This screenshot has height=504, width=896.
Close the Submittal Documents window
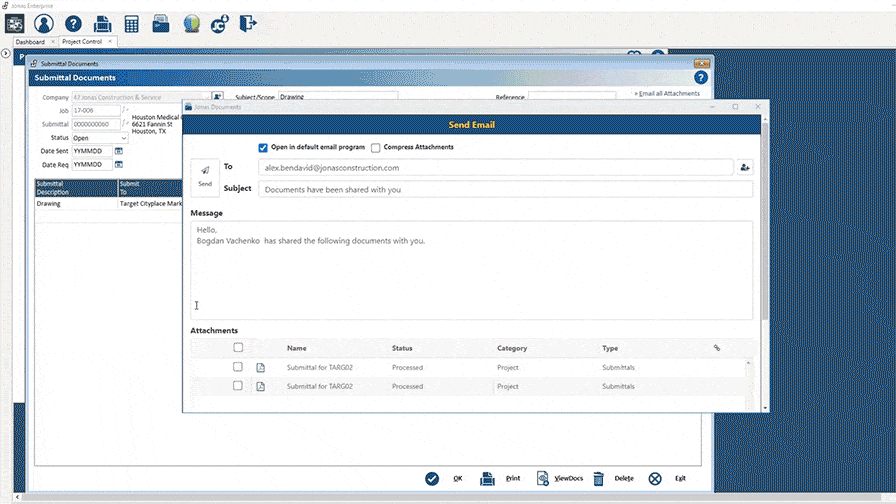[702, 63]
